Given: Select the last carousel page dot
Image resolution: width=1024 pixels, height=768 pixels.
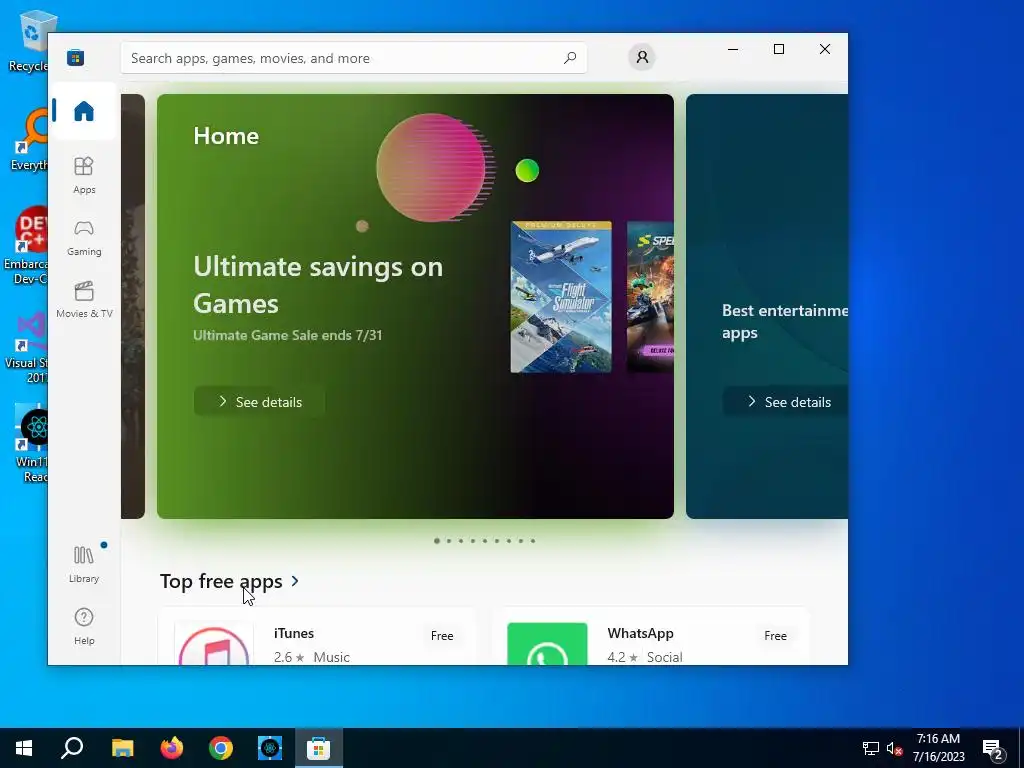Looking at the screenshot, I should pos(533,541).
